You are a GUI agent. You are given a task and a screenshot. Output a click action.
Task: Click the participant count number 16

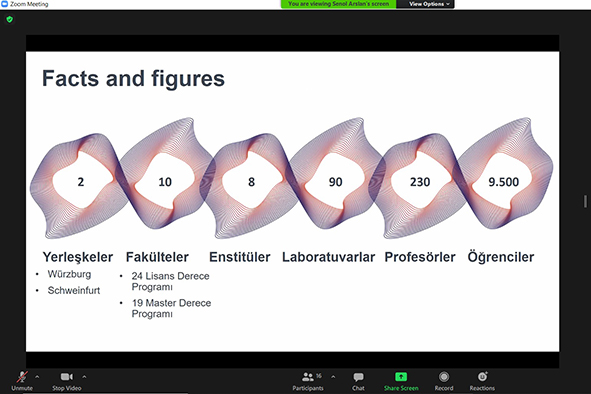[x=319, y=376]
